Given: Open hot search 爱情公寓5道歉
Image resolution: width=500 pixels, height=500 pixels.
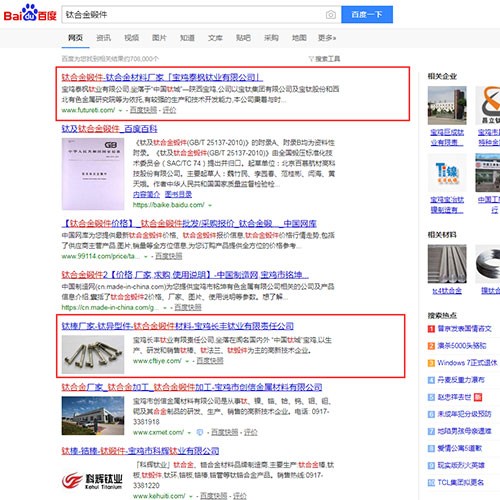Looking at the screenshot, I should coord(460,448).
